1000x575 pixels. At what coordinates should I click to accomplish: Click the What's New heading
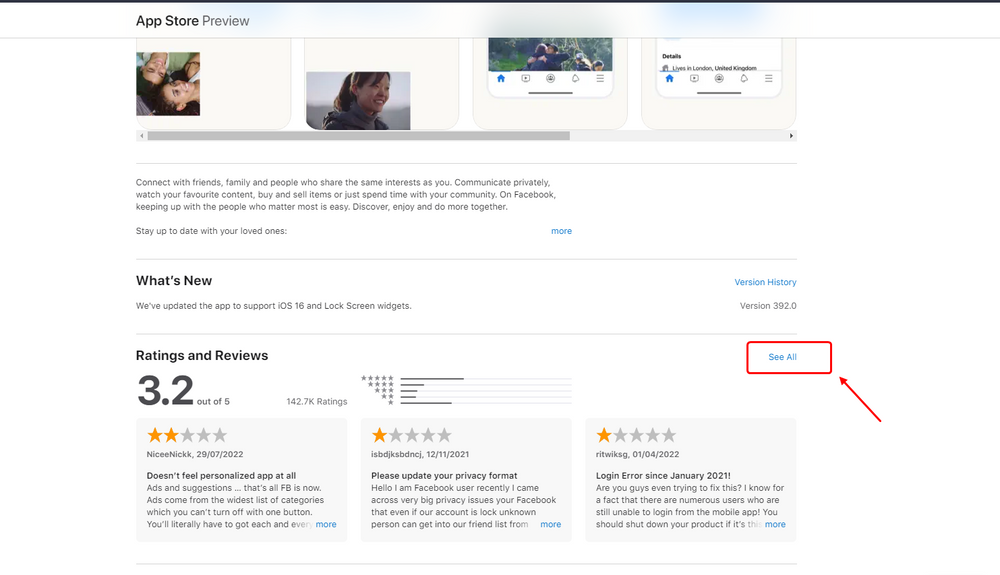click(x=173, y=281)
